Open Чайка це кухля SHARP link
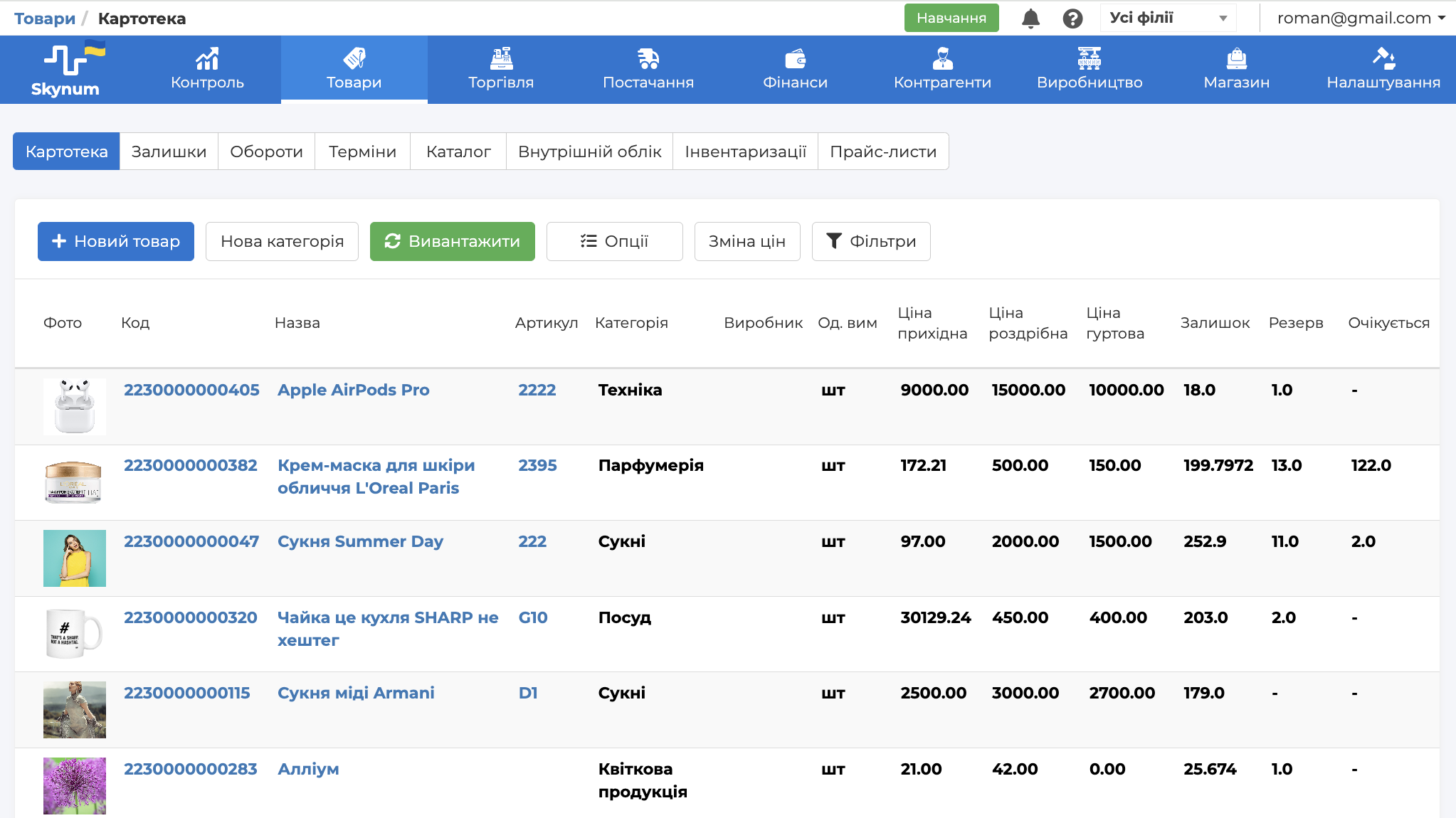 coord(388,629)
